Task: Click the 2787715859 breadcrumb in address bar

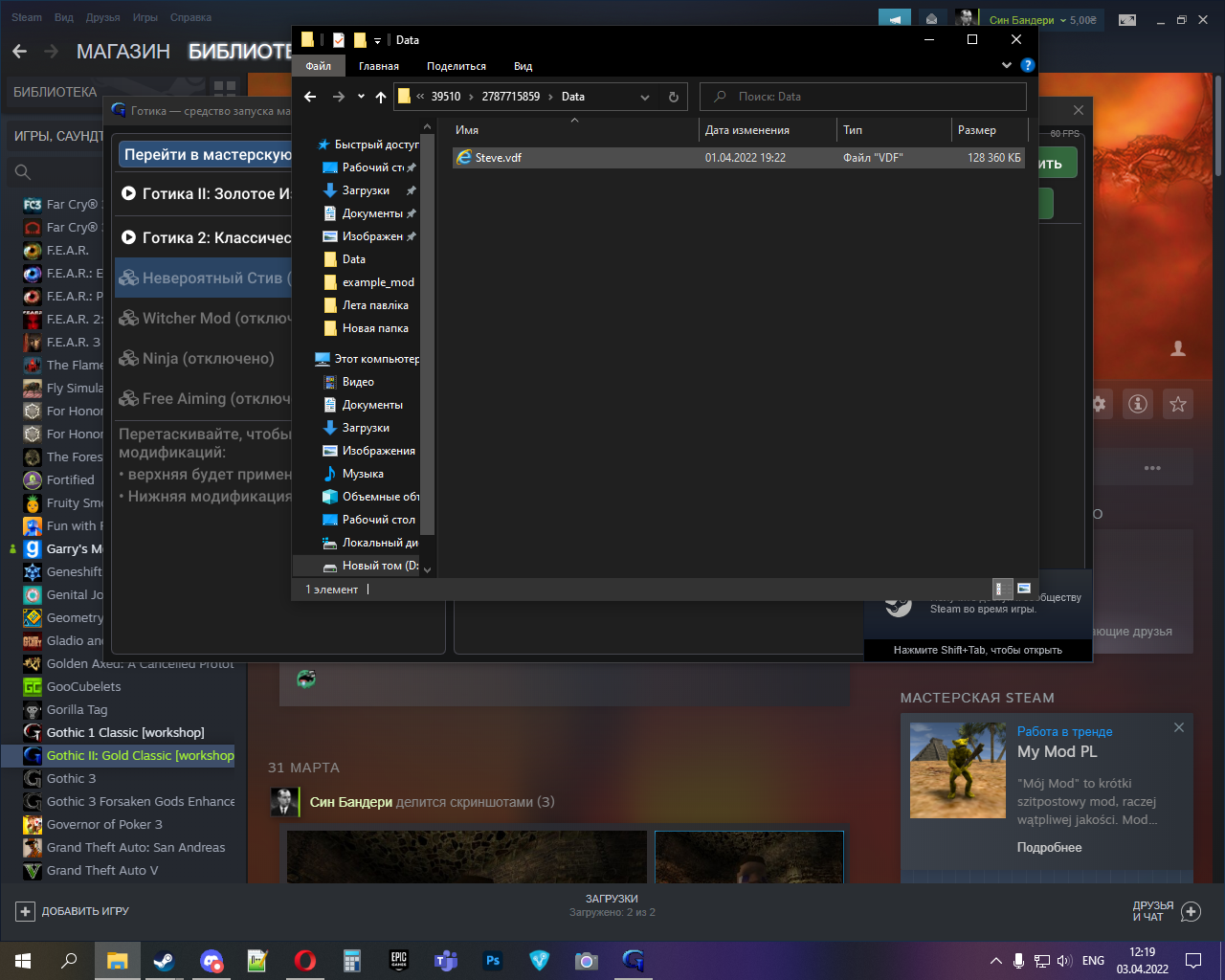Action: click(511, 97)
